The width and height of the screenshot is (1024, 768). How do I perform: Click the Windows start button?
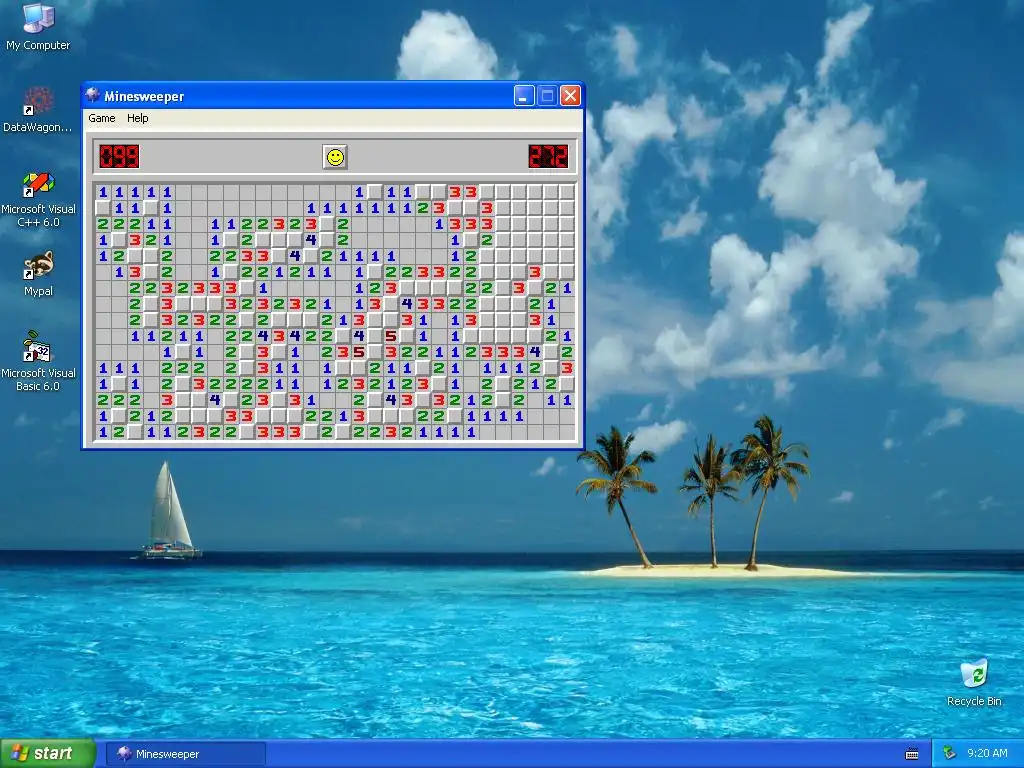48,754
